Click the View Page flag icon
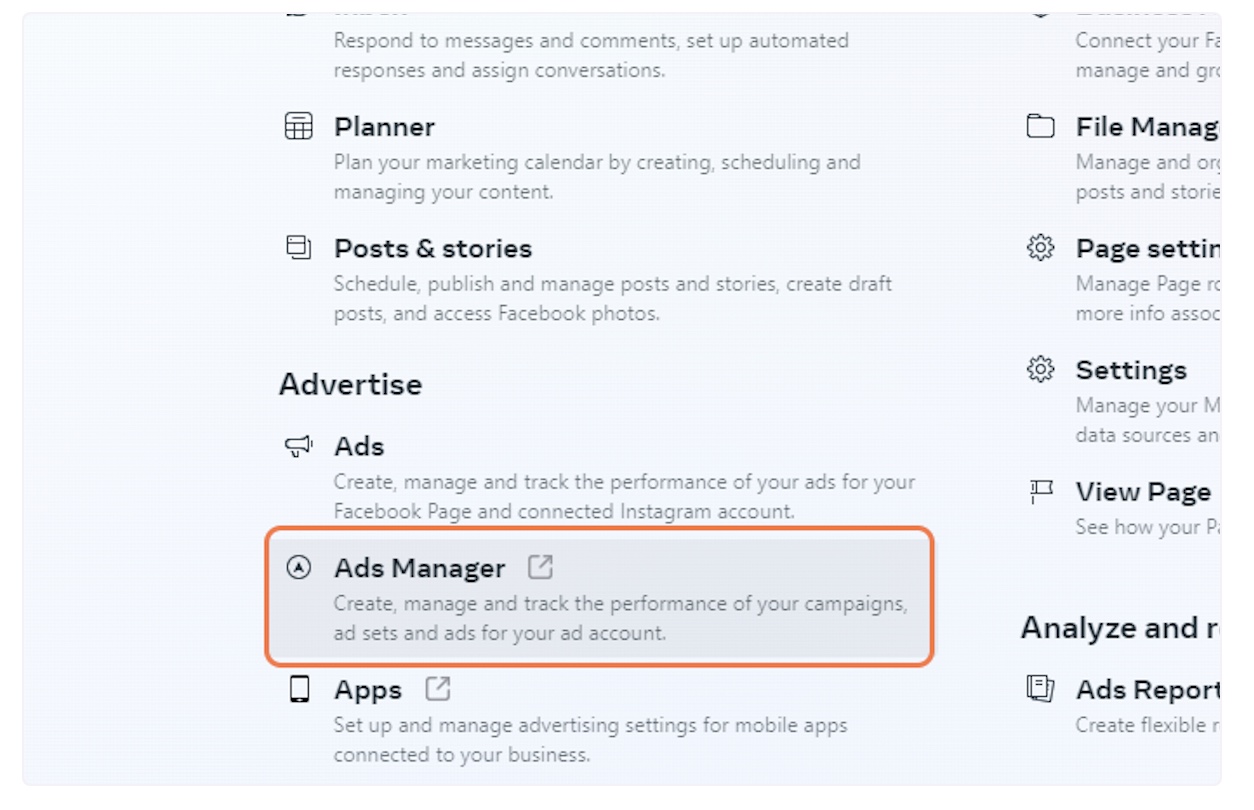The width and height of the screenshot is (1254, 810). point(1041,491)
